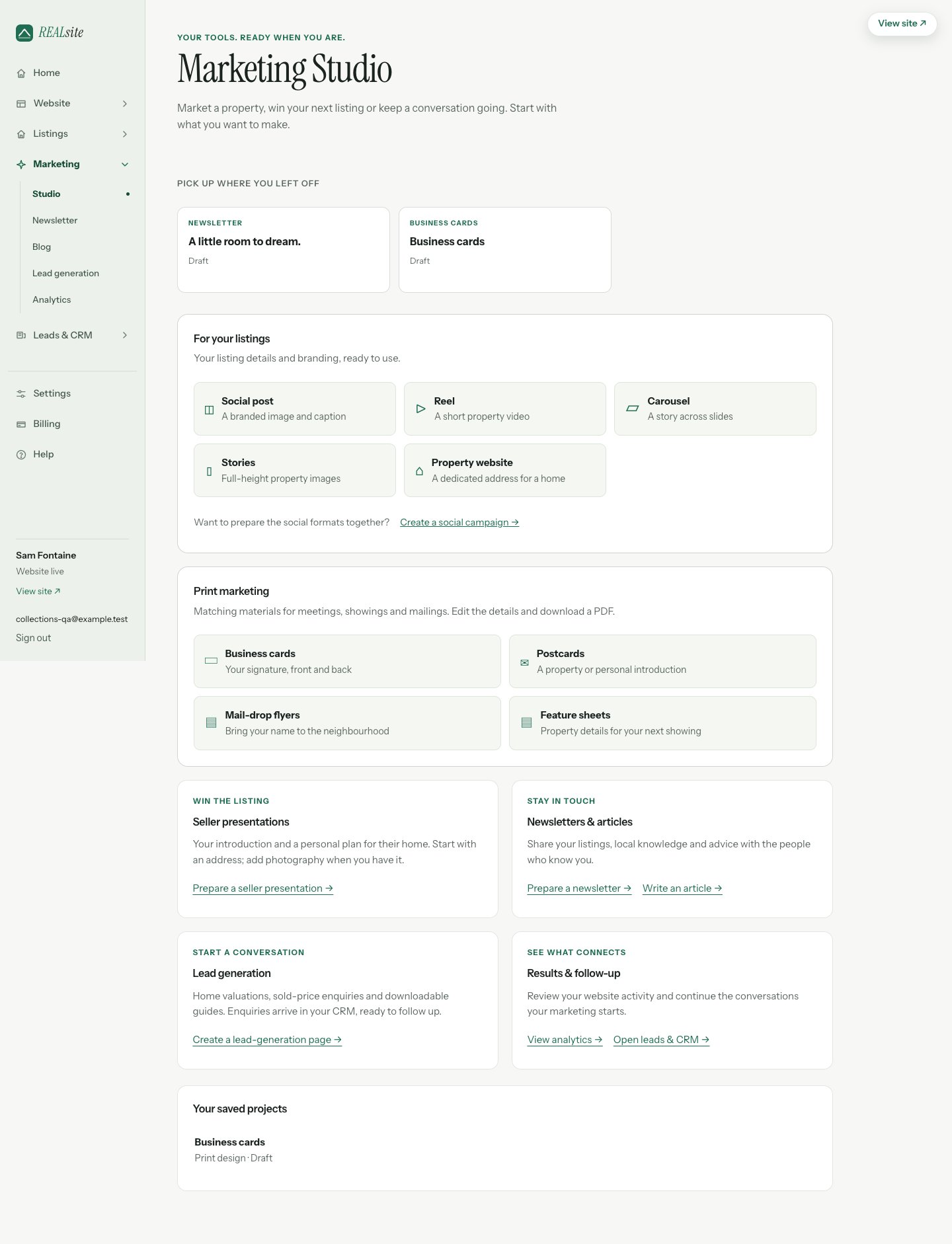Click the Leads & CRM icon

point(21,336)
